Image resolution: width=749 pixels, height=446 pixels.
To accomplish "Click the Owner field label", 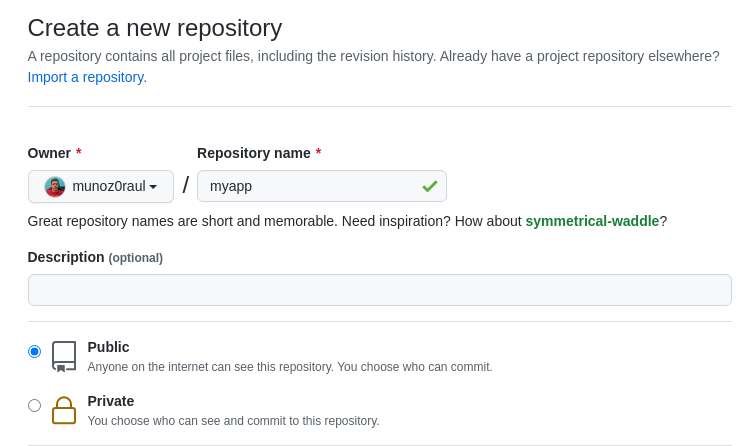I will coord(49,153).
